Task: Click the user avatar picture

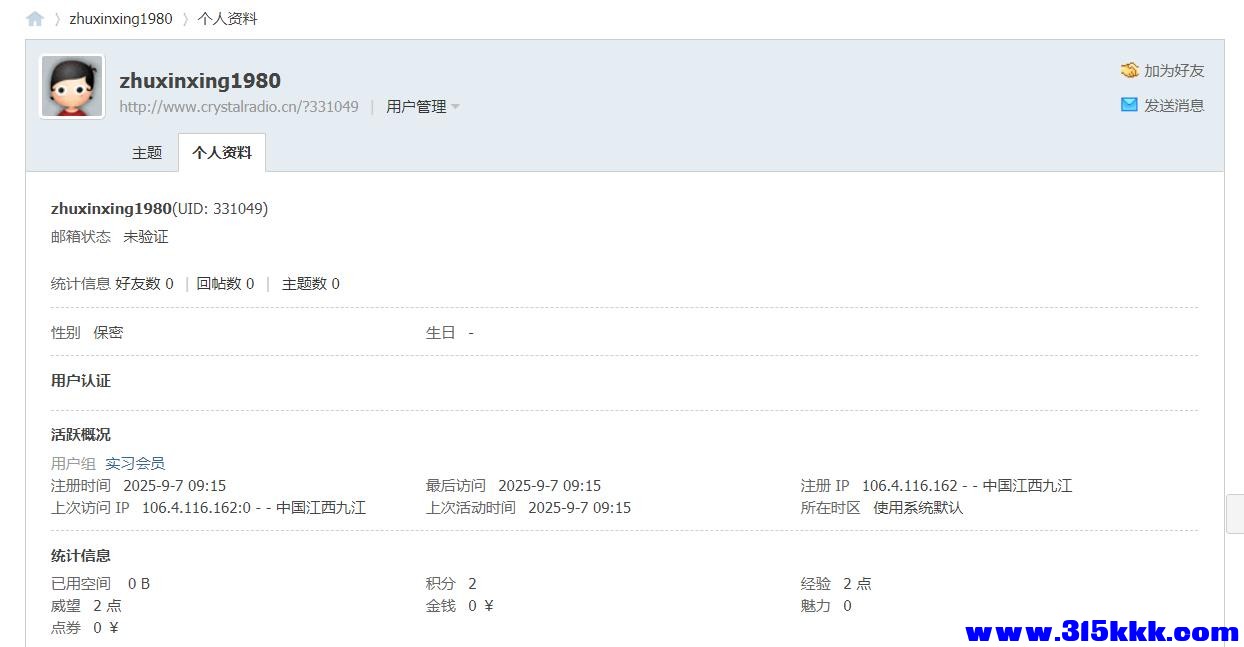Action: (x=72, y=87)
